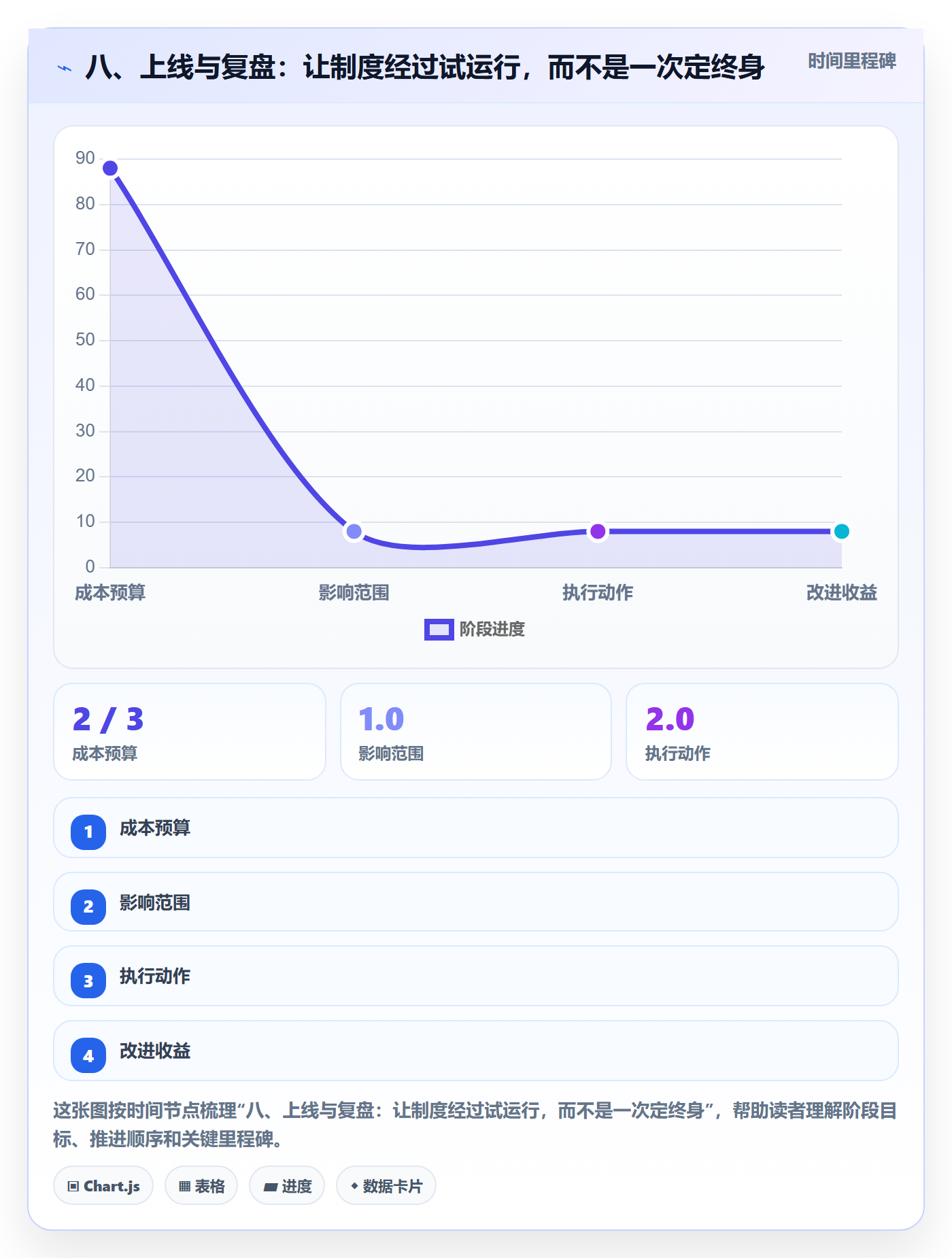Click the Chart.js tag

click(x=103, y=1186)
